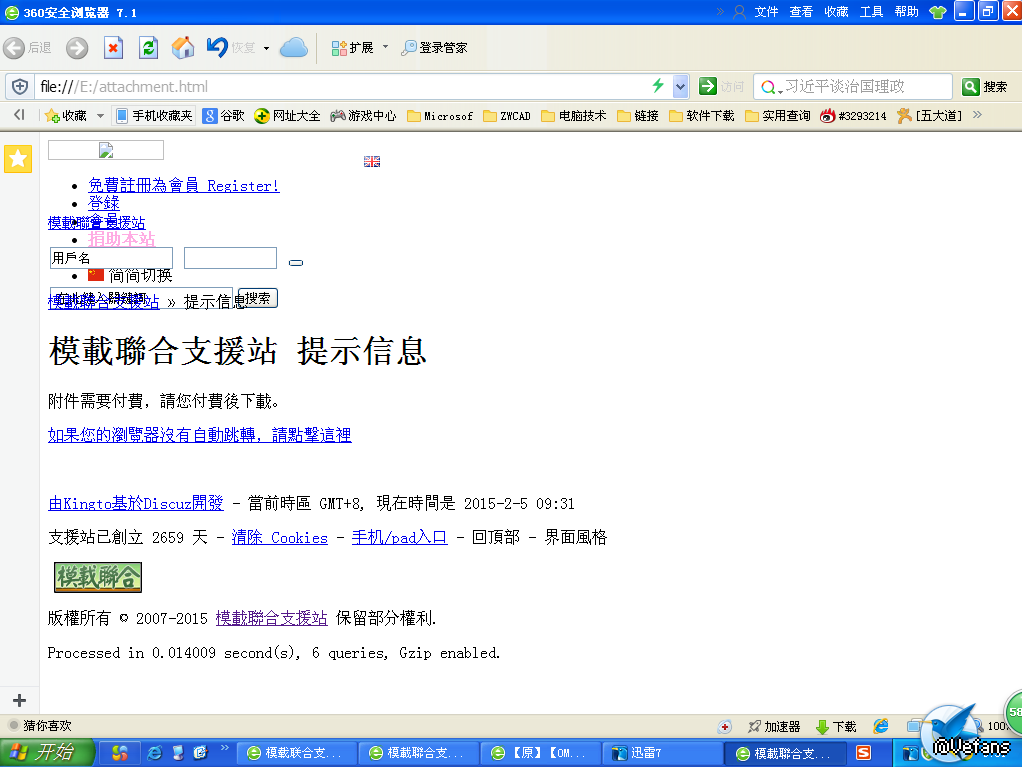Open the #3293214 weibo bookmark
The image size is (1022, 767).
click(x=854, y=116)
